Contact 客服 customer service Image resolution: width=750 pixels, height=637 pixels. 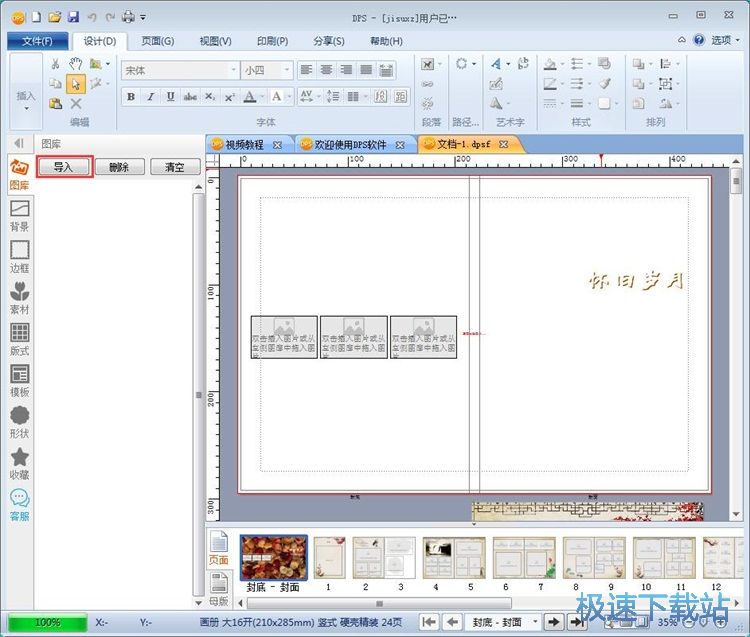click(19, 504)
